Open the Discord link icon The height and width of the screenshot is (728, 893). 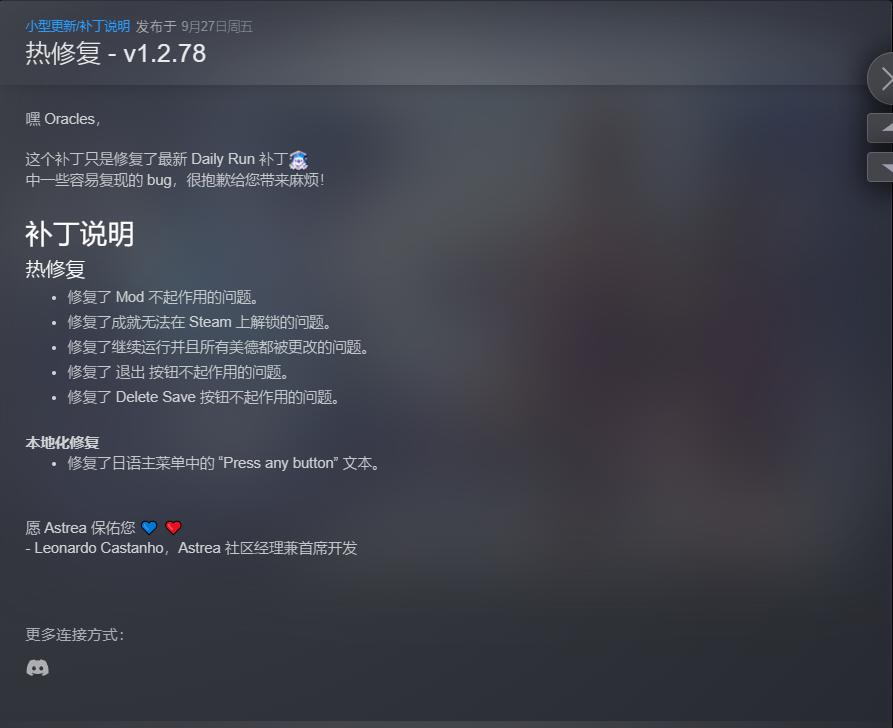pyautogui.click(x=38, y=668)
